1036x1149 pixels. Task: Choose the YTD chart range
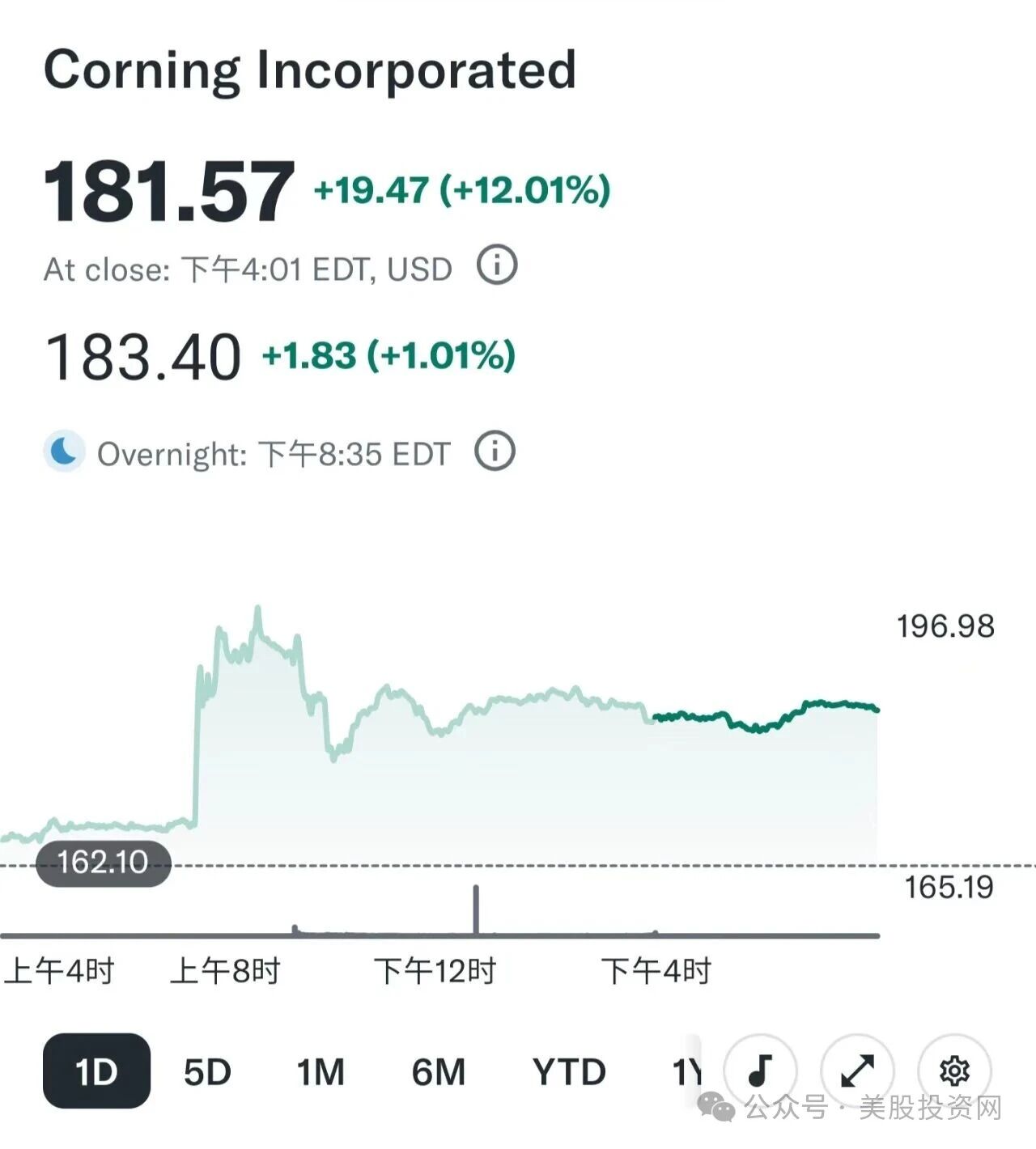click(x=569, y=1072)
